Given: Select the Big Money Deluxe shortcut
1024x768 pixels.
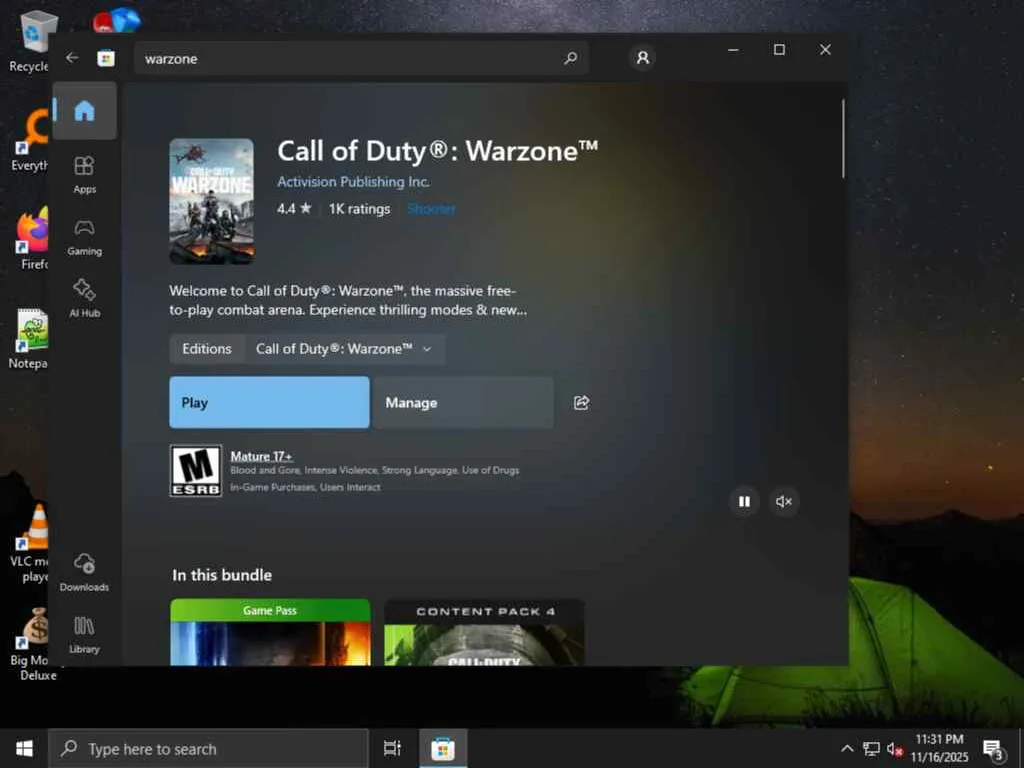Looking at the screenshot, I should tap(33, 645).
